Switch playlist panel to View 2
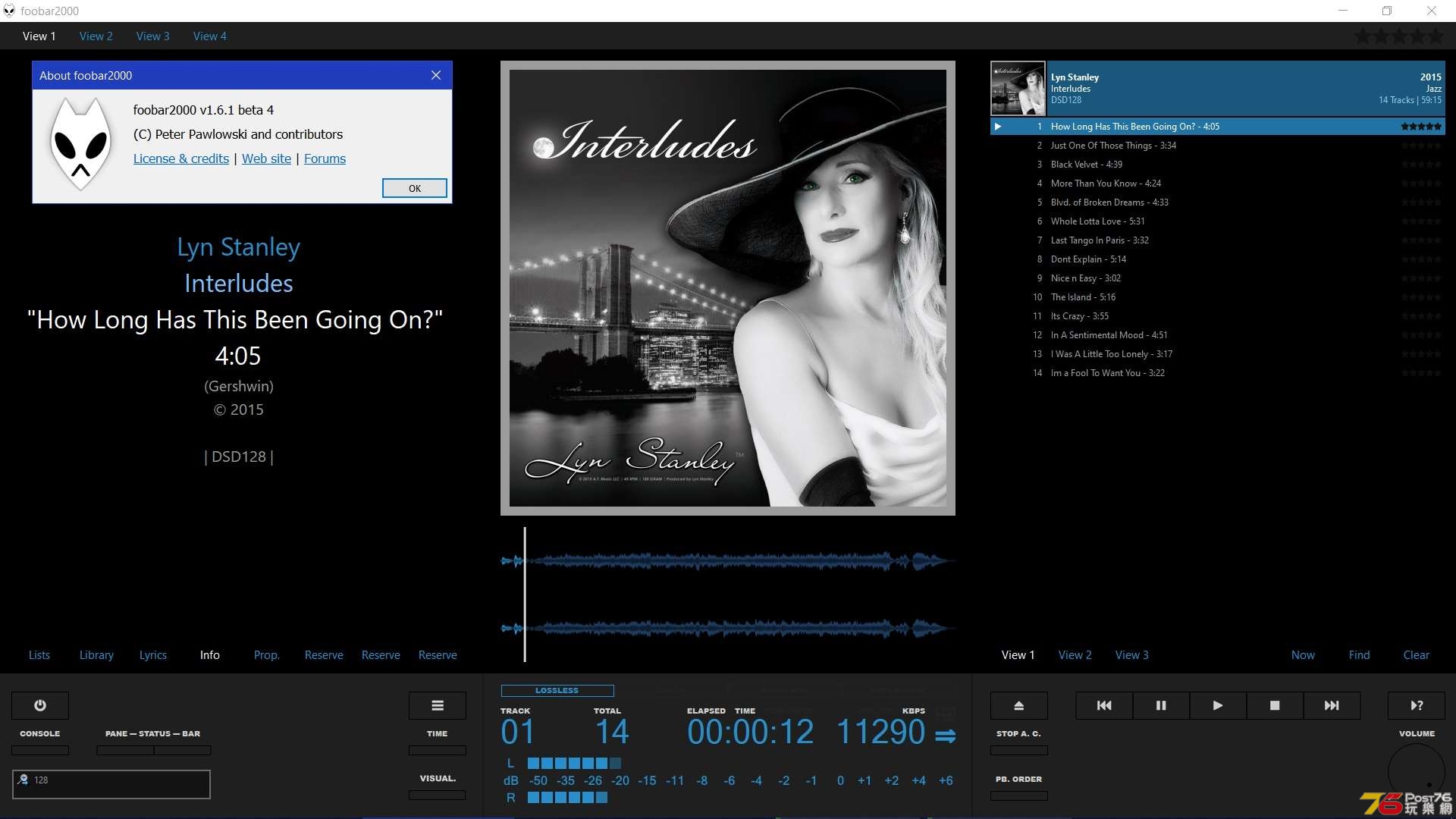This screenshot has height=819, width=1456. click(x=1075, y=654)
